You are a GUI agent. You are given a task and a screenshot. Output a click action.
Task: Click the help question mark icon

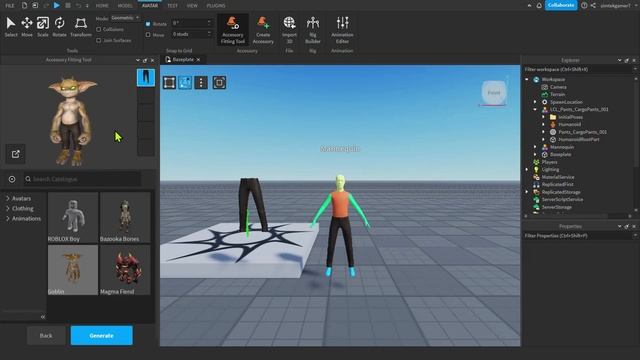[x=584, y=5]
